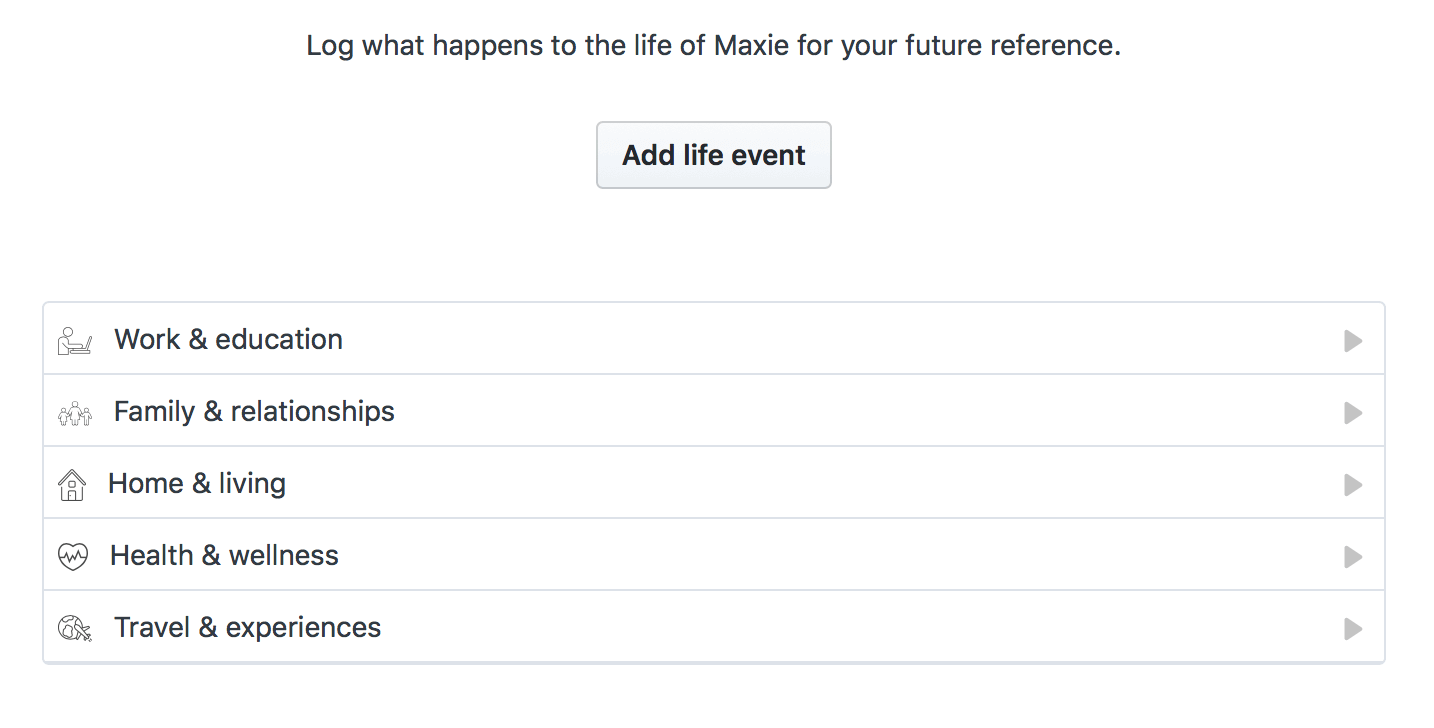Click the word "experiences" in the last category
The height and width of the screenshot is (728, 1434).
pyautogui.click(x=304, y=629)
